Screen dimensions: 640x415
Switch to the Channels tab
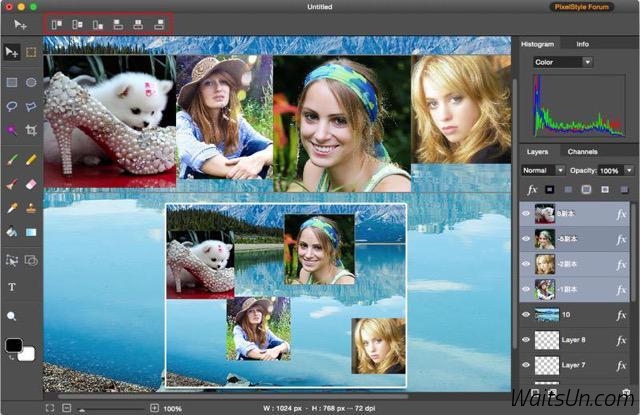(582, 152)
